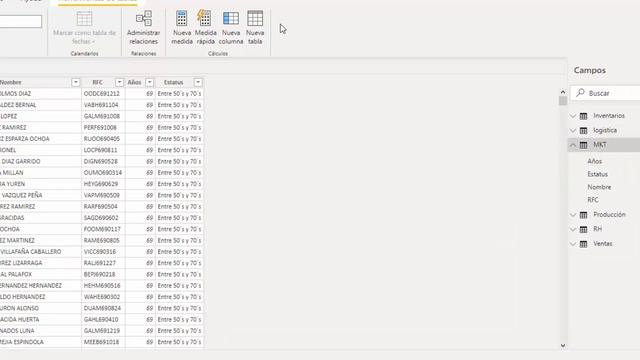Select name cell DIAZ GARRIDO

(x=40, y=161)
